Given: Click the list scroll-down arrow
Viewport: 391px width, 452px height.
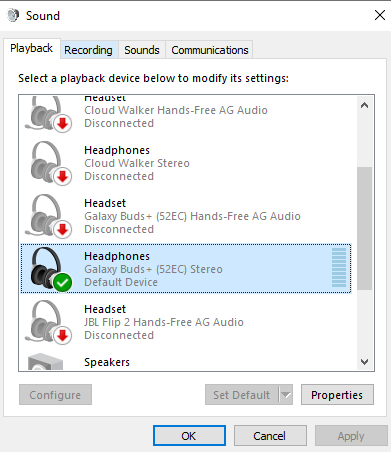Looking at the screenshot, I should (364, 362).
